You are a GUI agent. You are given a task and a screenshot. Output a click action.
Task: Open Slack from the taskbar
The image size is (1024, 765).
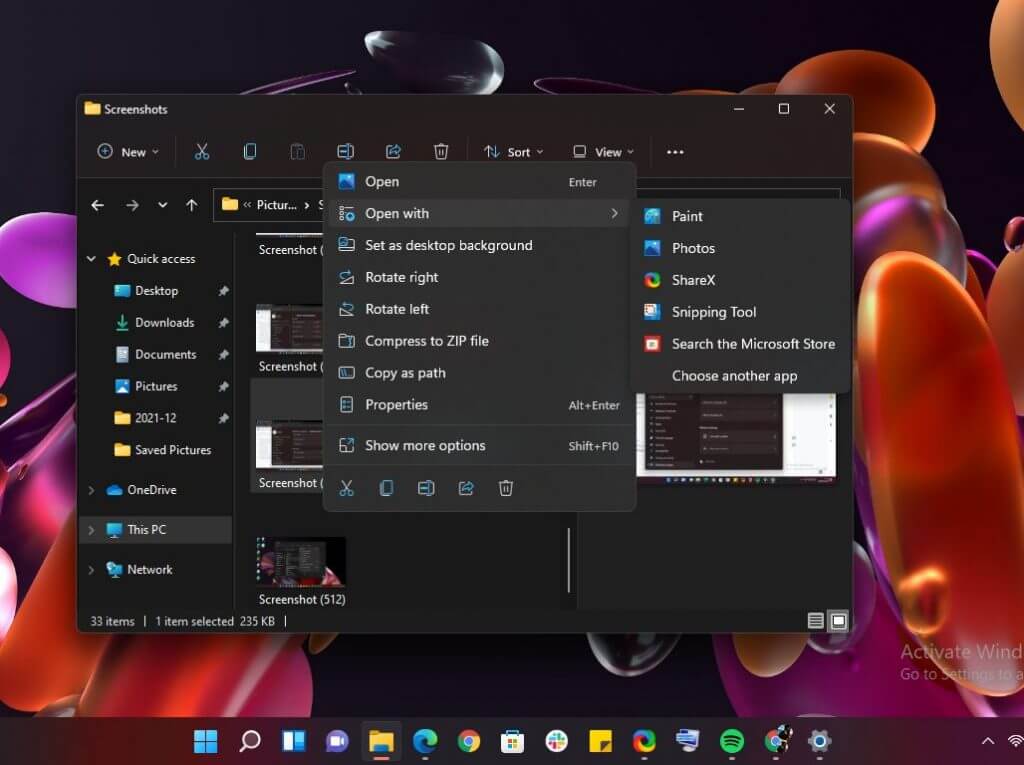[x=556, y=741]
